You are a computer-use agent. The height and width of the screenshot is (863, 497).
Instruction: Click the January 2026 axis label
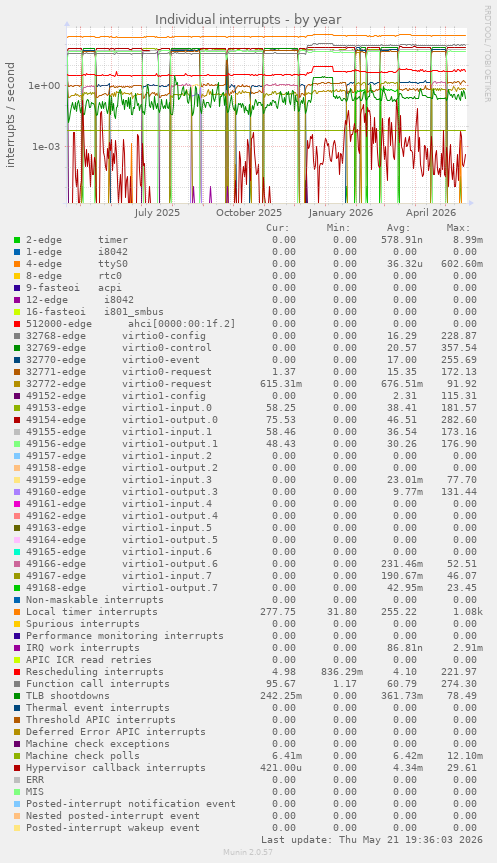tap(341, 212)
